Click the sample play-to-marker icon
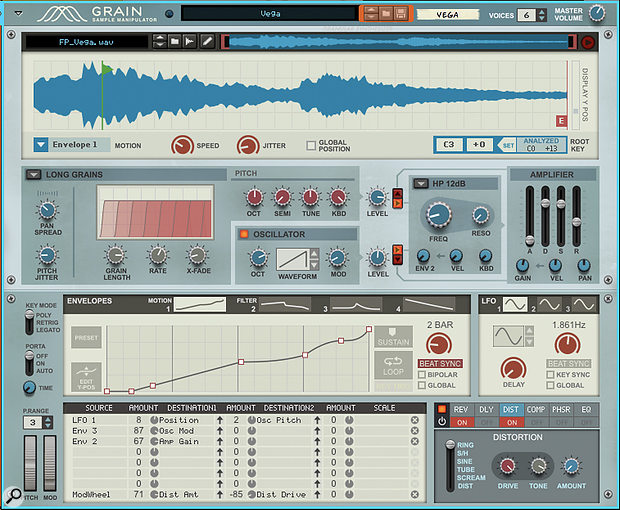Screen dimensions: 620x510 190,42
